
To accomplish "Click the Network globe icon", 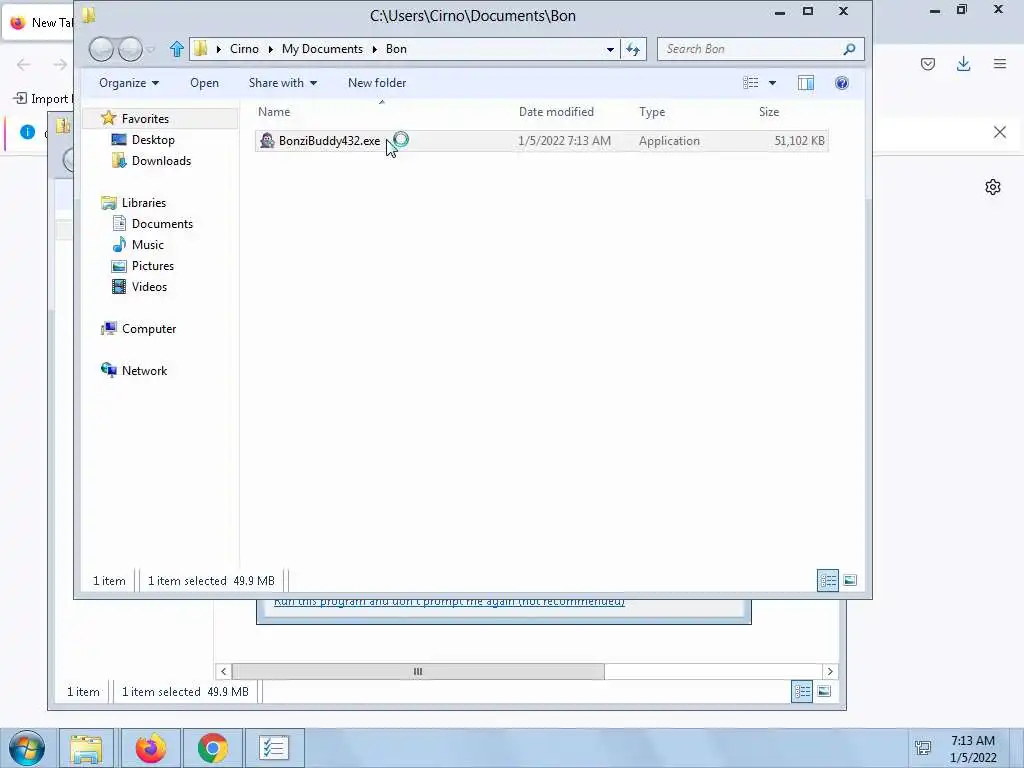I will pos(108,370).
